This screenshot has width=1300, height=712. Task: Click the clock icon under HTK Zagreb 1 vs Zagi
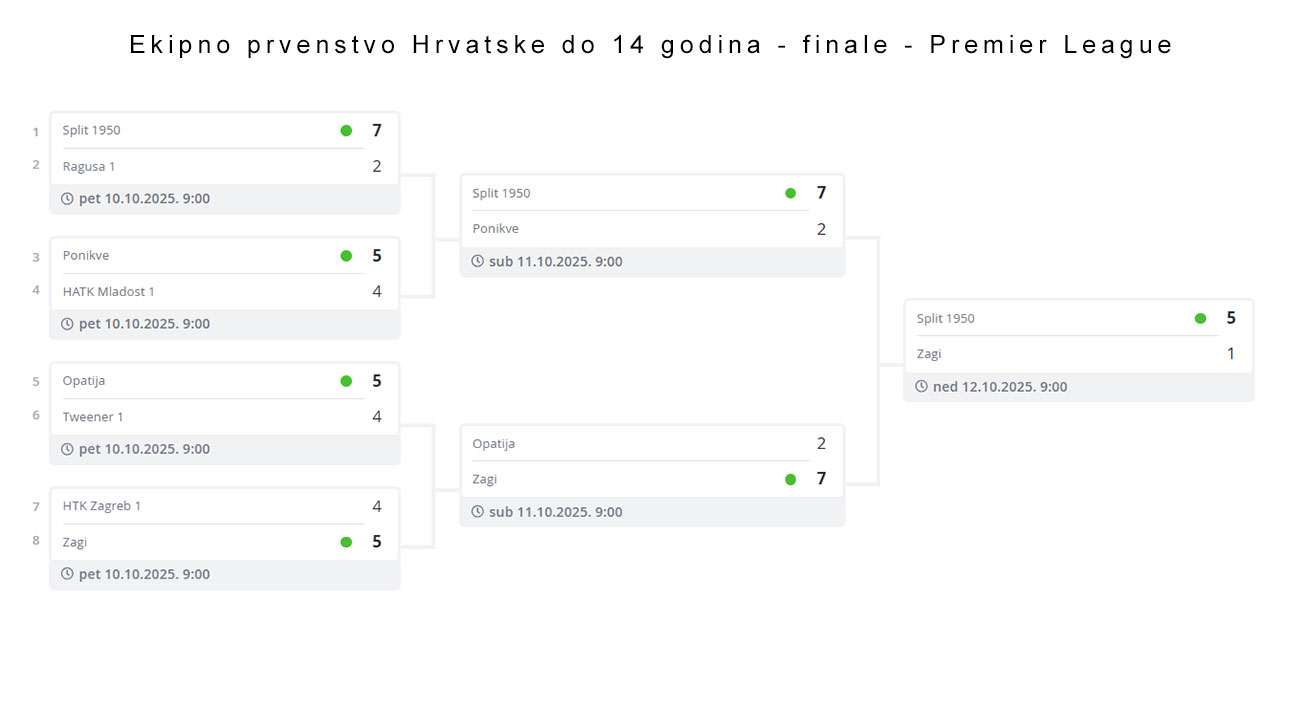click(x=67, y=574)
